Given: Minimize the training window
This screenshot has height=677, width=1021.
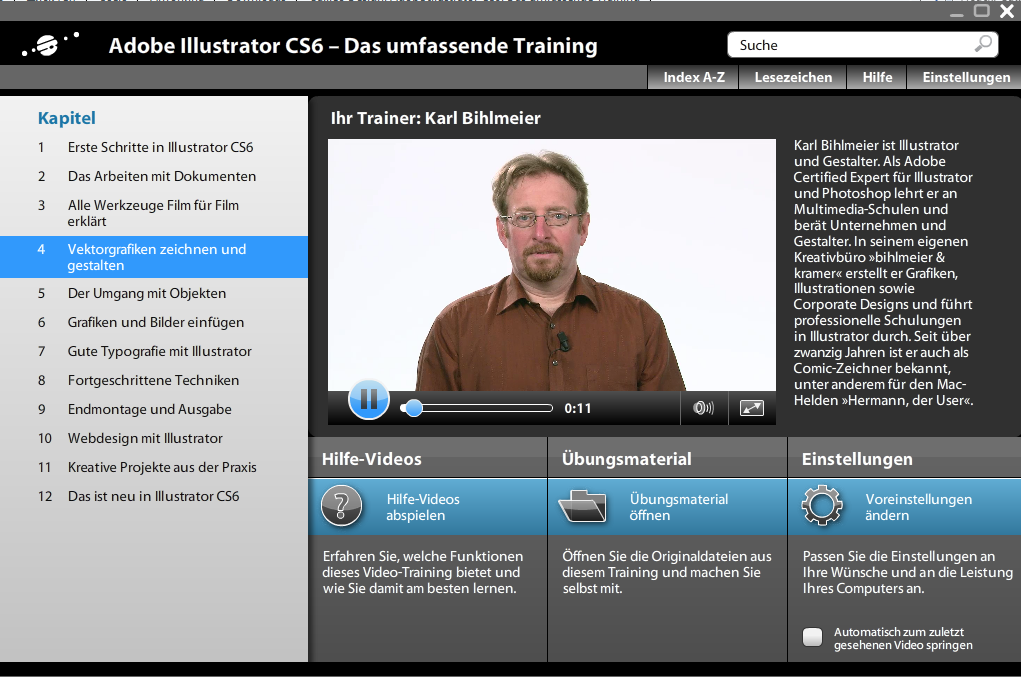Looking at the screenshot, I should pyautogui.click(x=957, y=12).
